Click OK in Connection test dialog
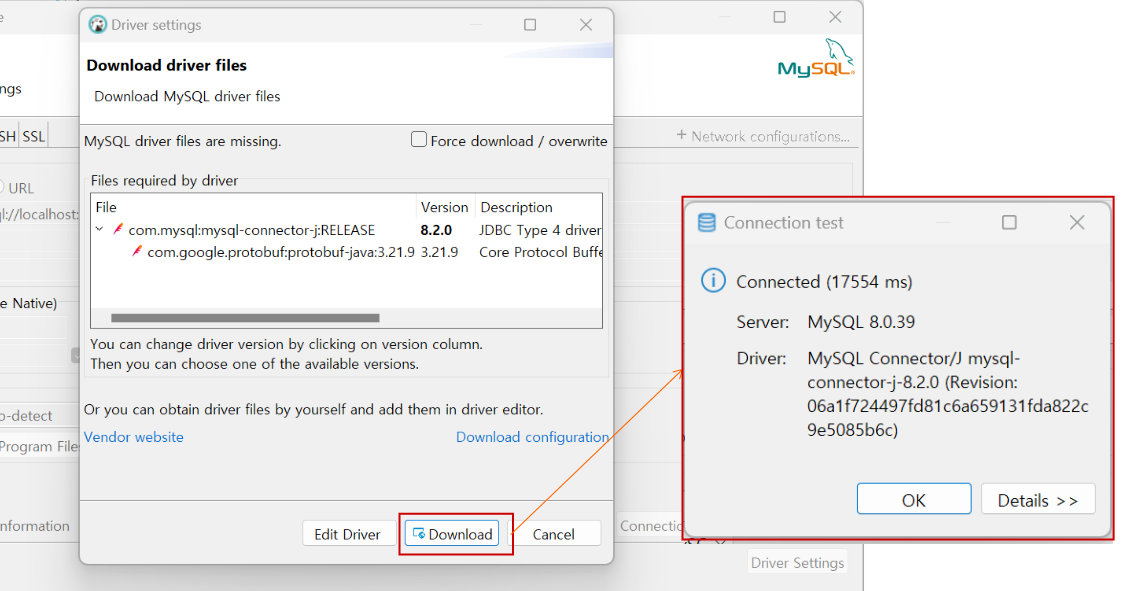The width and height of the screenshot is (1129, 591). tap(914, 500)
